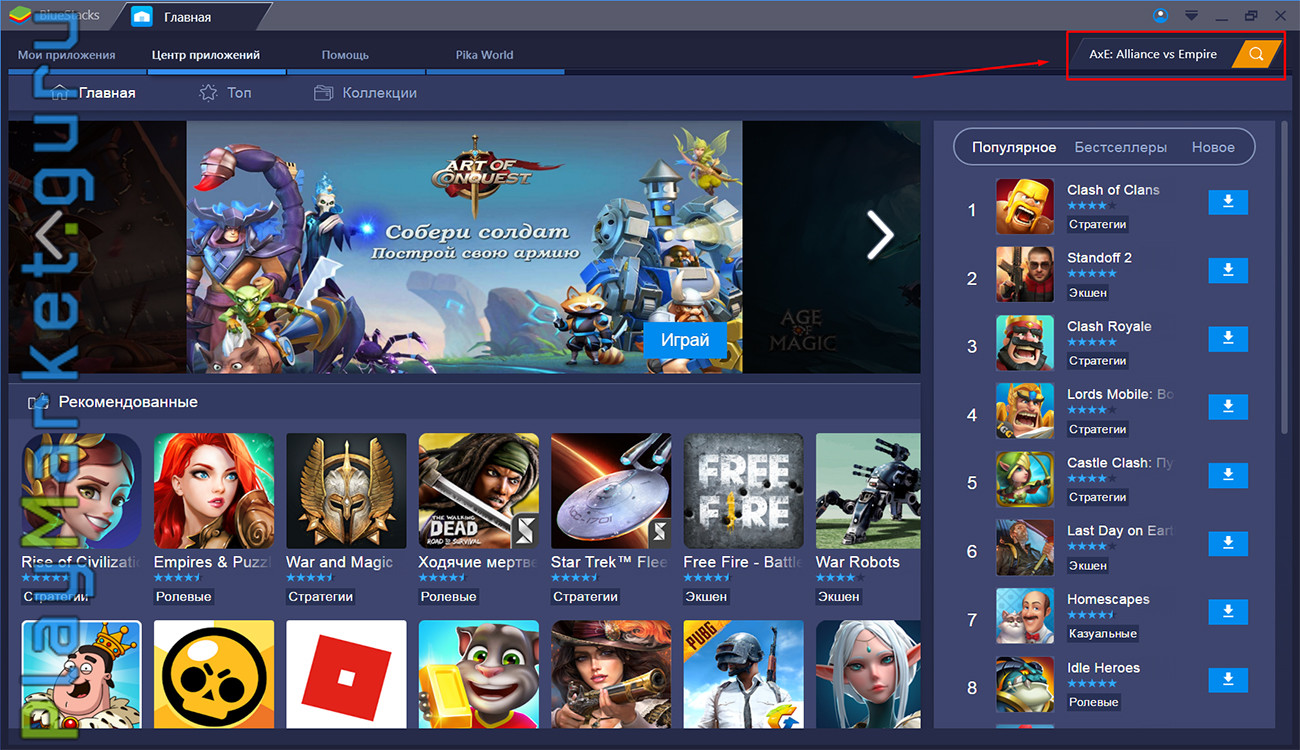Open War and Magic recommended game icon

coord(346,492)
